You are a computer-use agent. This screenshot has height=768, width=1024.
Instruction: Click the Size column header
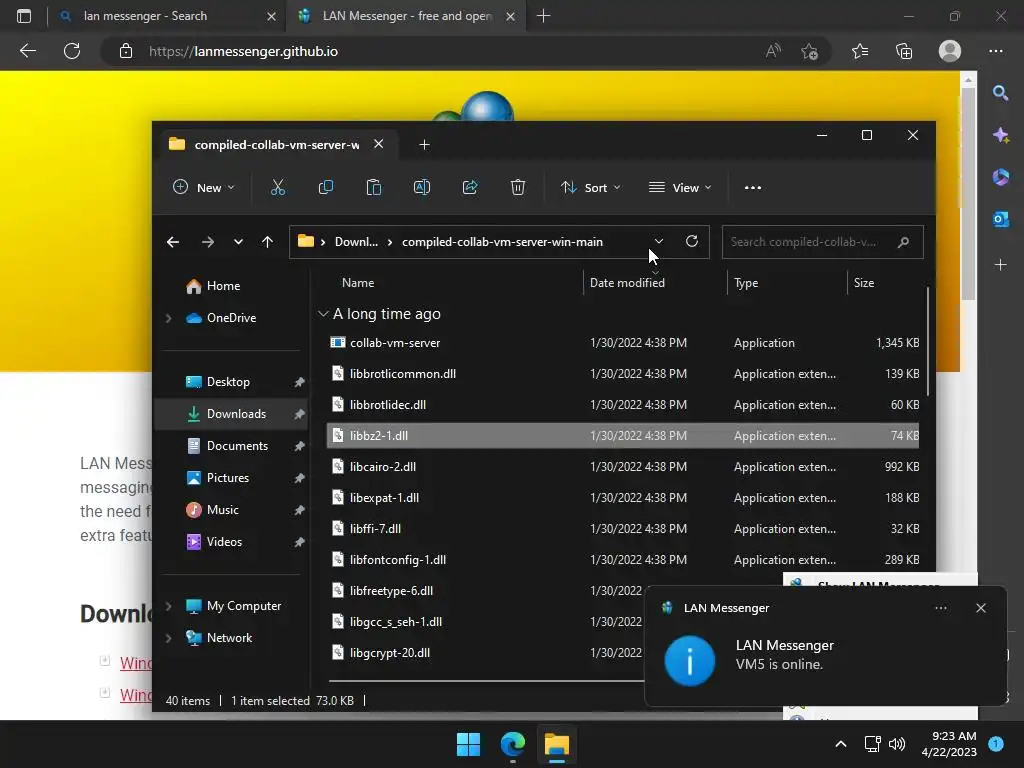(863, 283)
